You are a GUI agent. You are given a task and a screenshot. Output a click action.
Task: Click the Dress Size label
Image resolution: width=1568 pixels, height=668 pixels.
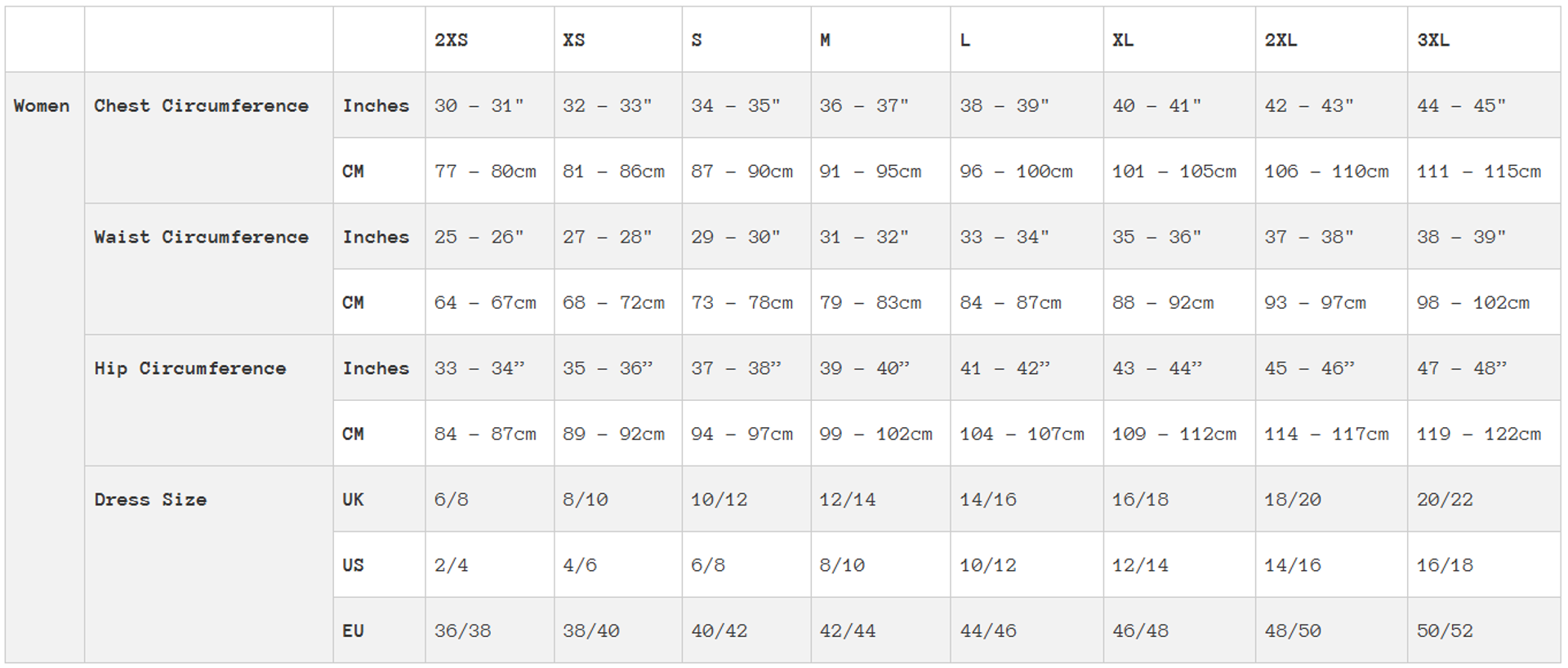coord(150,500)
